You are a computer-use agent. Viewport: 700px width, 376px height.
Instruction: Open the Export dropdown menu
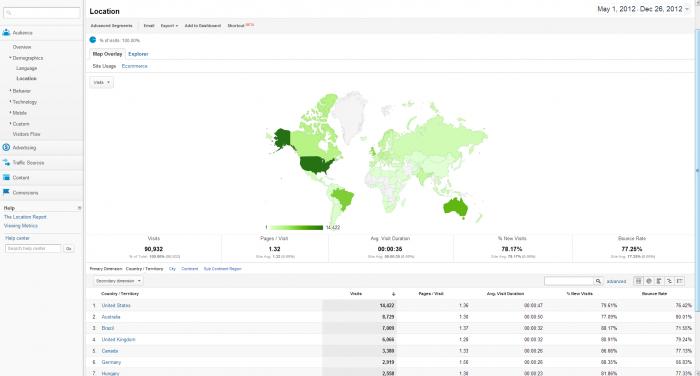point(169,26)
